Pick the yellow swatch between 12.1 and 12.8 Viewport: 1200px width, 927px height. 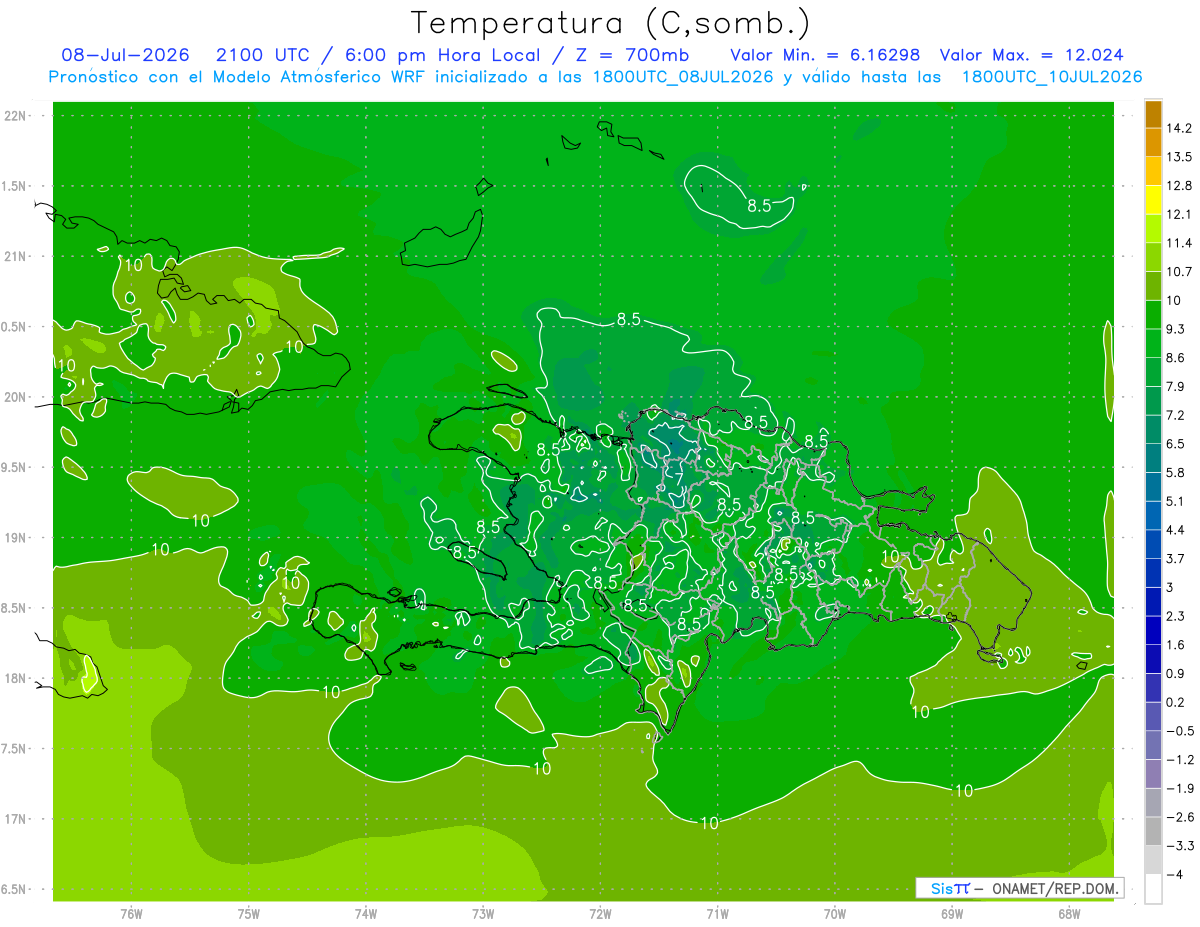pyautogui.click(x=1153, y=200)
